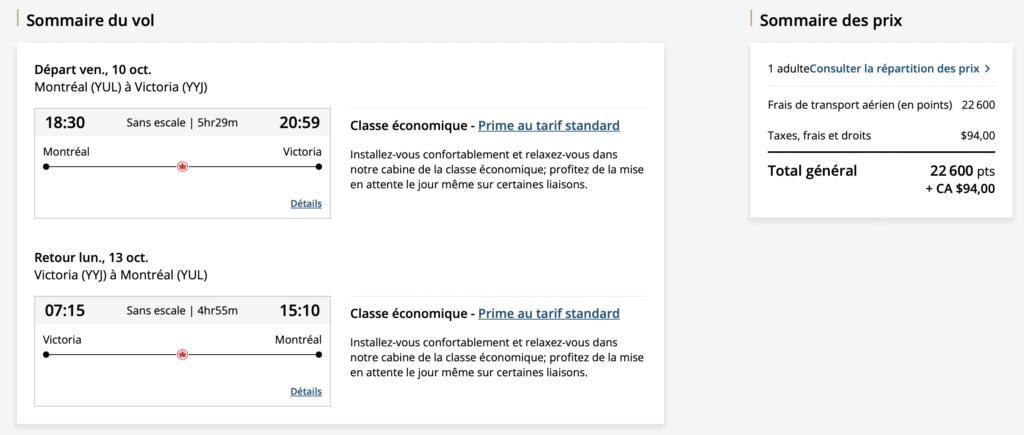This screenshot has height=435, width=1024.
Task: Click the Victoria origin dot on return timeline
Action: pos(46,355)
